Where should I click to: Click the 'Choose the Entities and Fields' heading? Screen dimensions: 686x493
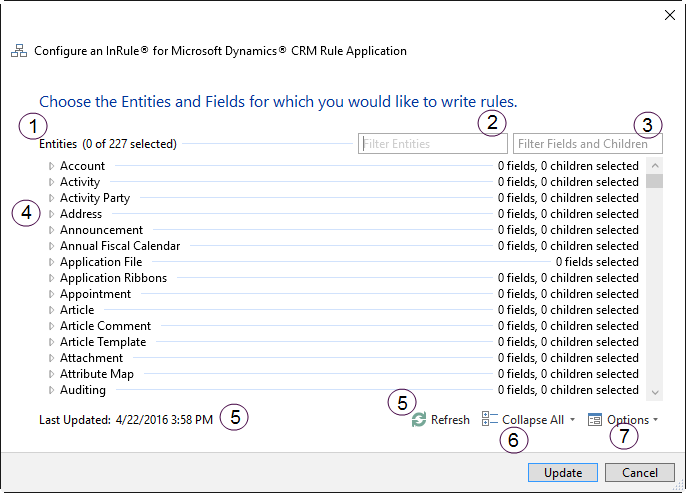point(278,102)
